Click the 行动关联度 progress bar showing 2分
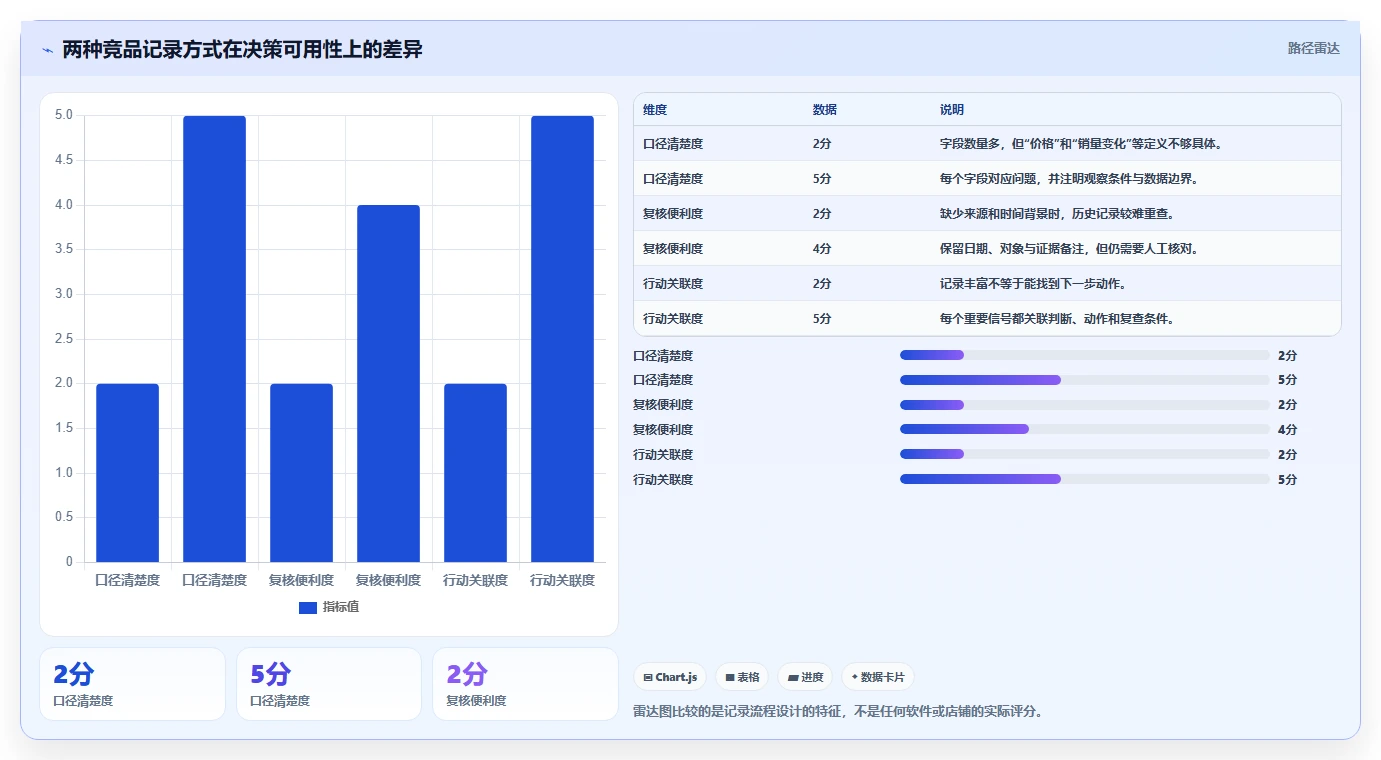The image size is (1381, 760). 1085,454
